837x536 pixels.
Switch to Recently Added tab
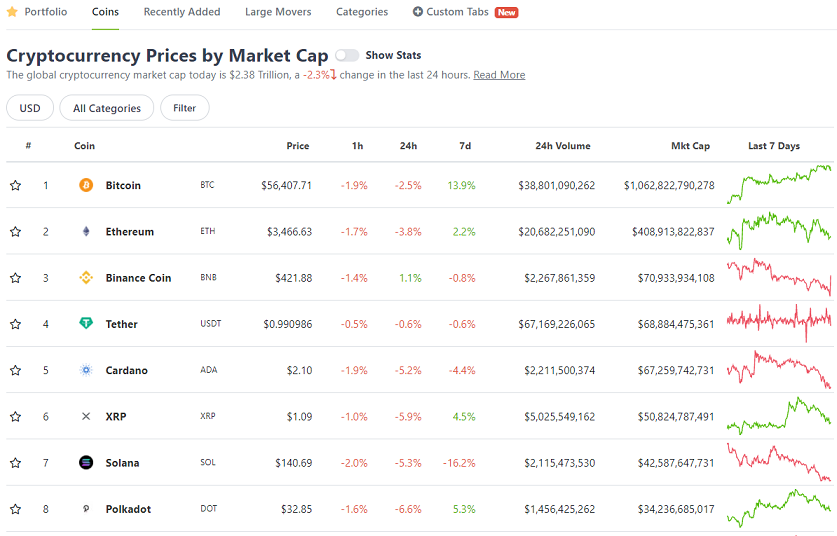pyautogui.click(x=182, y=12)
